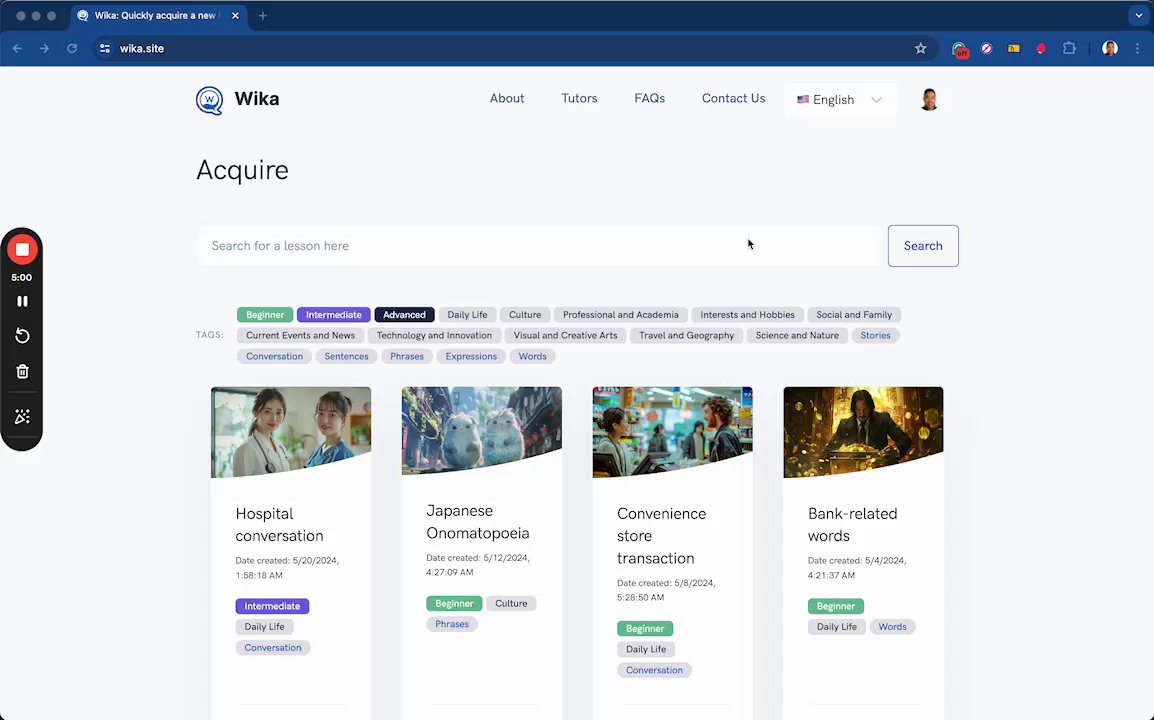
Task: Filter by Words tag in the TAGS bar
Action: [x=532, y=356]
